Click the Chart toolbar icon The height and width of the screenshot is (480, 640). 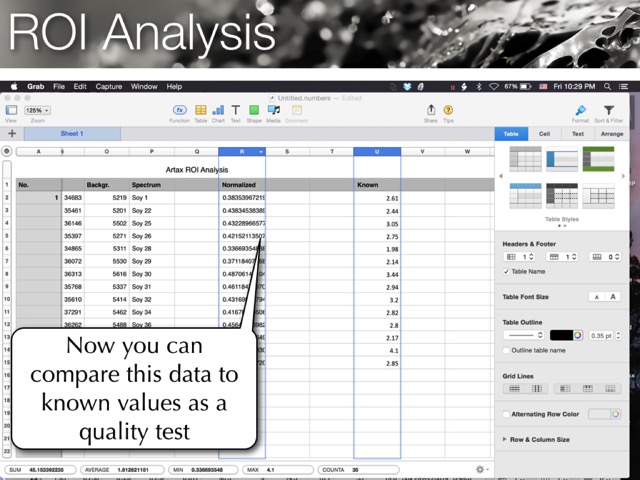click(x=217, y=110)
